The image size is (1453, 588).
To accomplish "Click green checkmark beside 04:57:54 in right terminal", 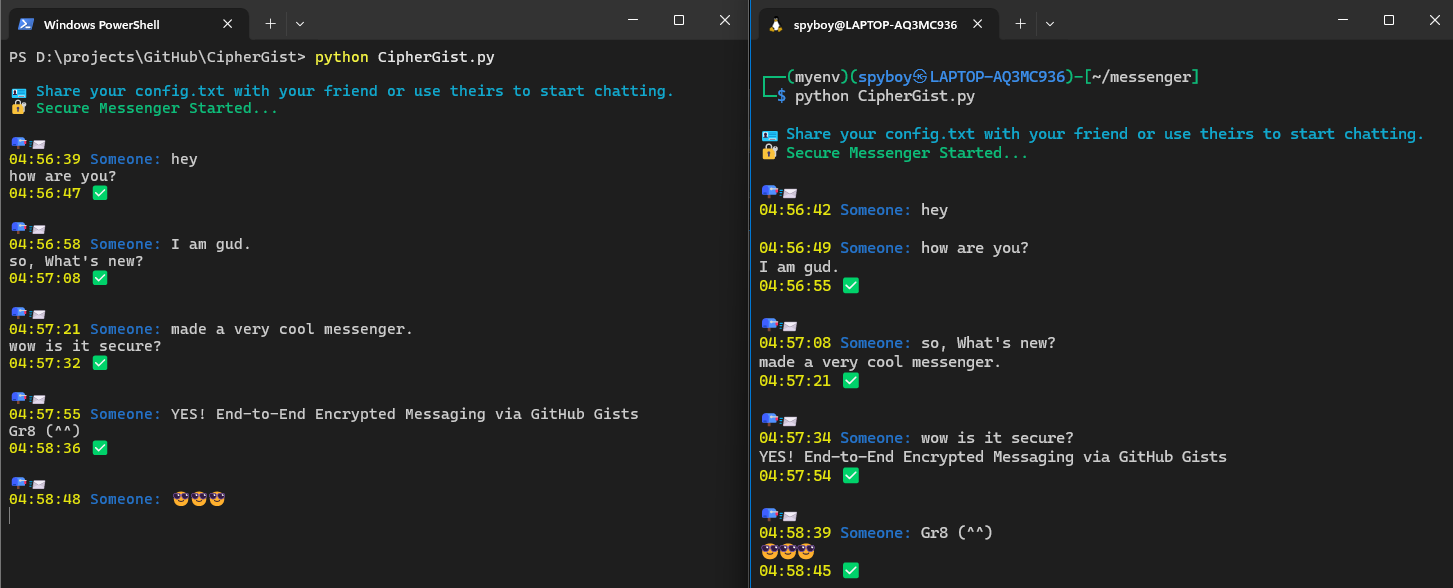I will point(850,476).
